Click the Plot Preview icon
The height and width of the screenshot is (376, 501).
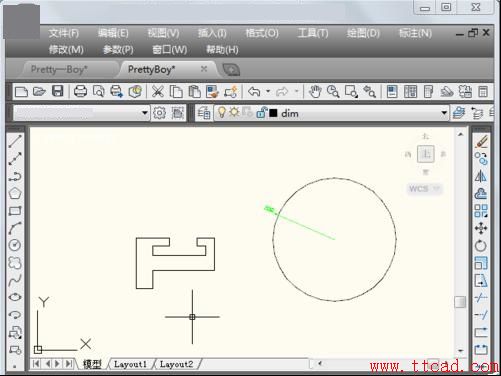[x=99, y=91]
